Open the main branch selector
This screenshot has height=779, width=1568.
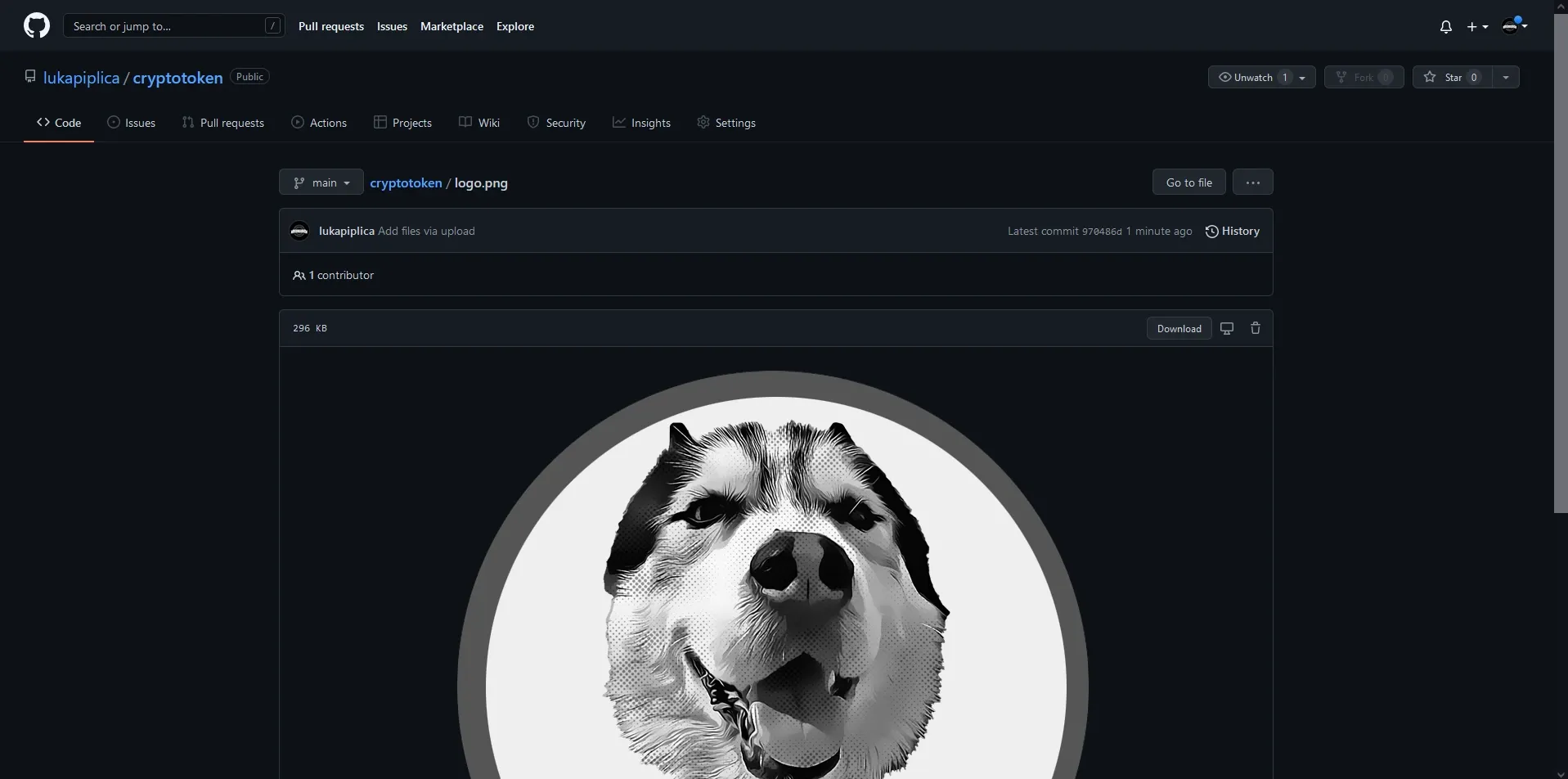pyautogui.click(x=321, y=182)
